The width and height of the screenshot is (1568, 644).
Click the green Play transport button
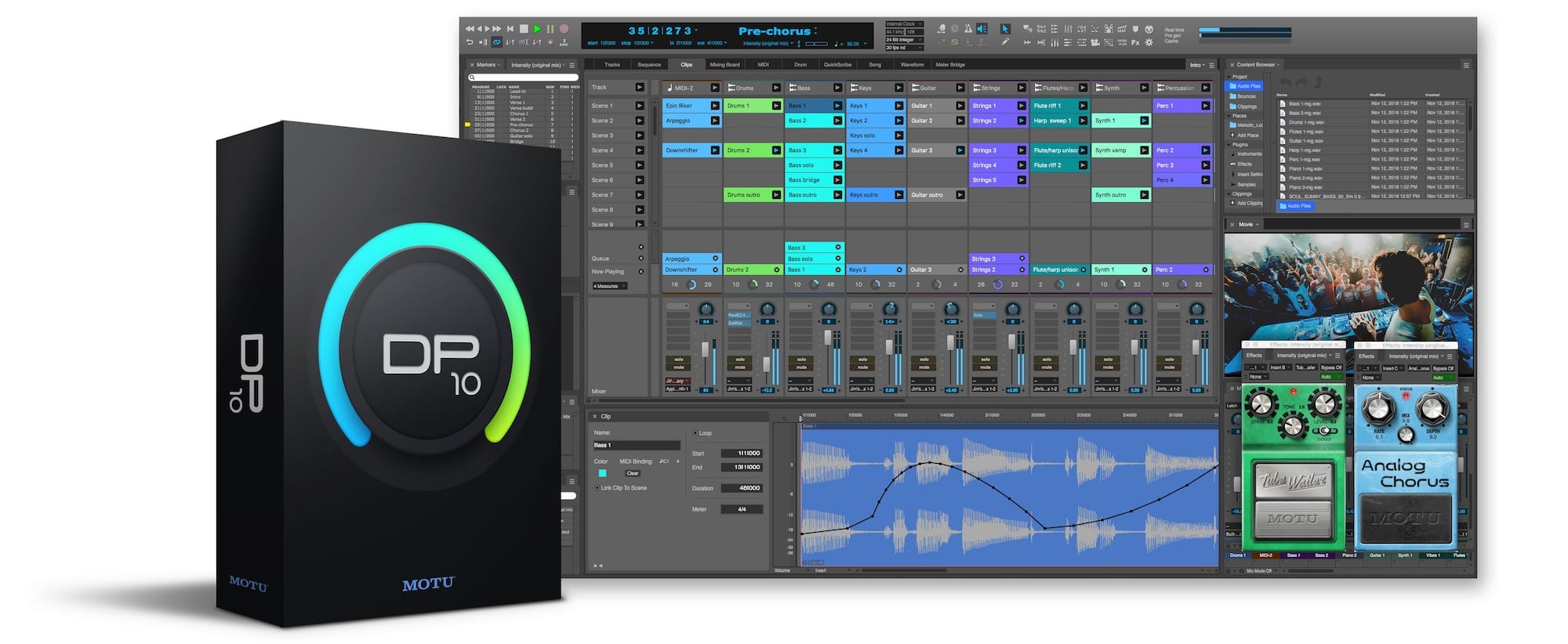(537, 29)
